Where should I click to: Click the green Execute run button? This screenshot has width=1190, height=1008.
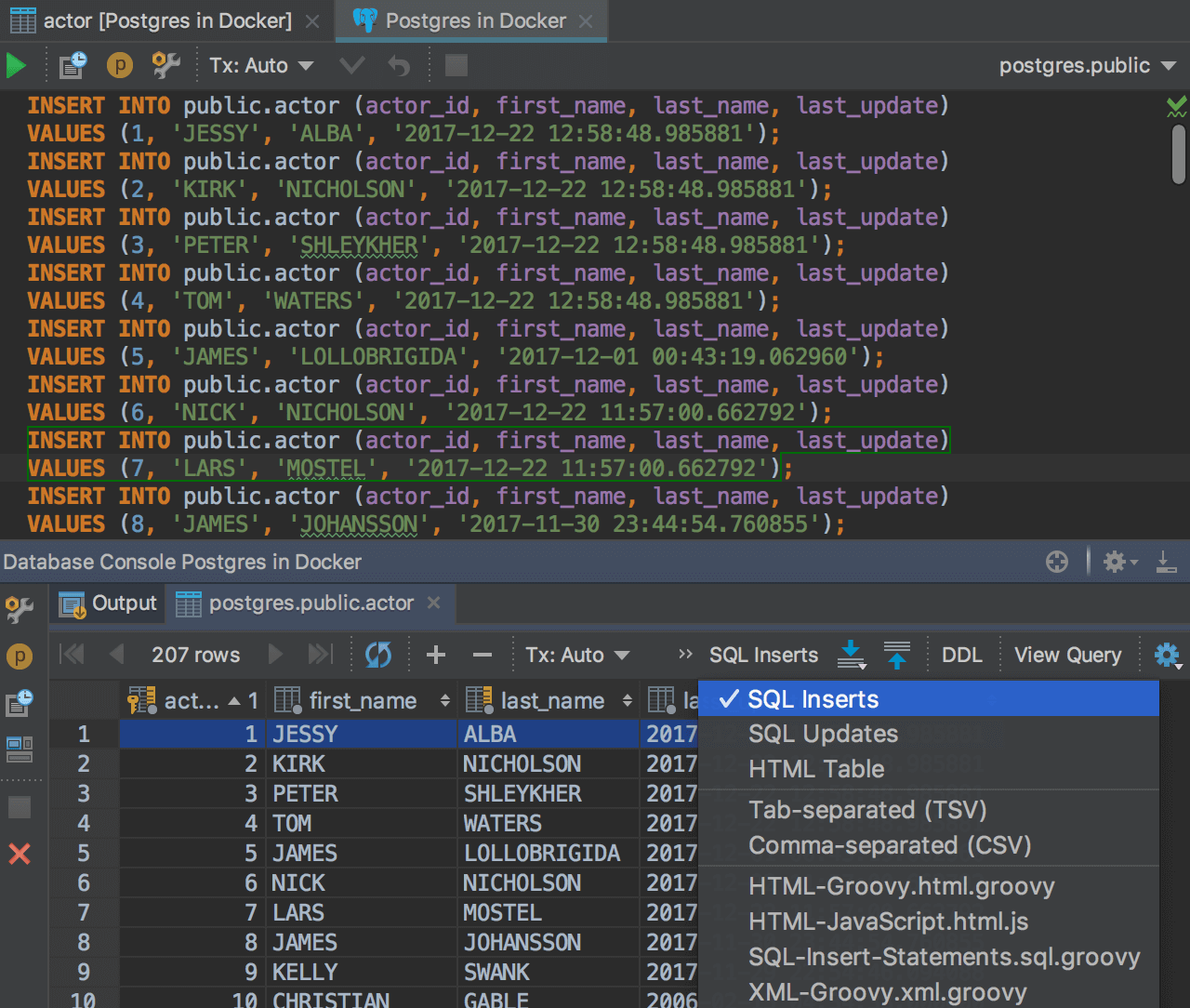[16, 66]
